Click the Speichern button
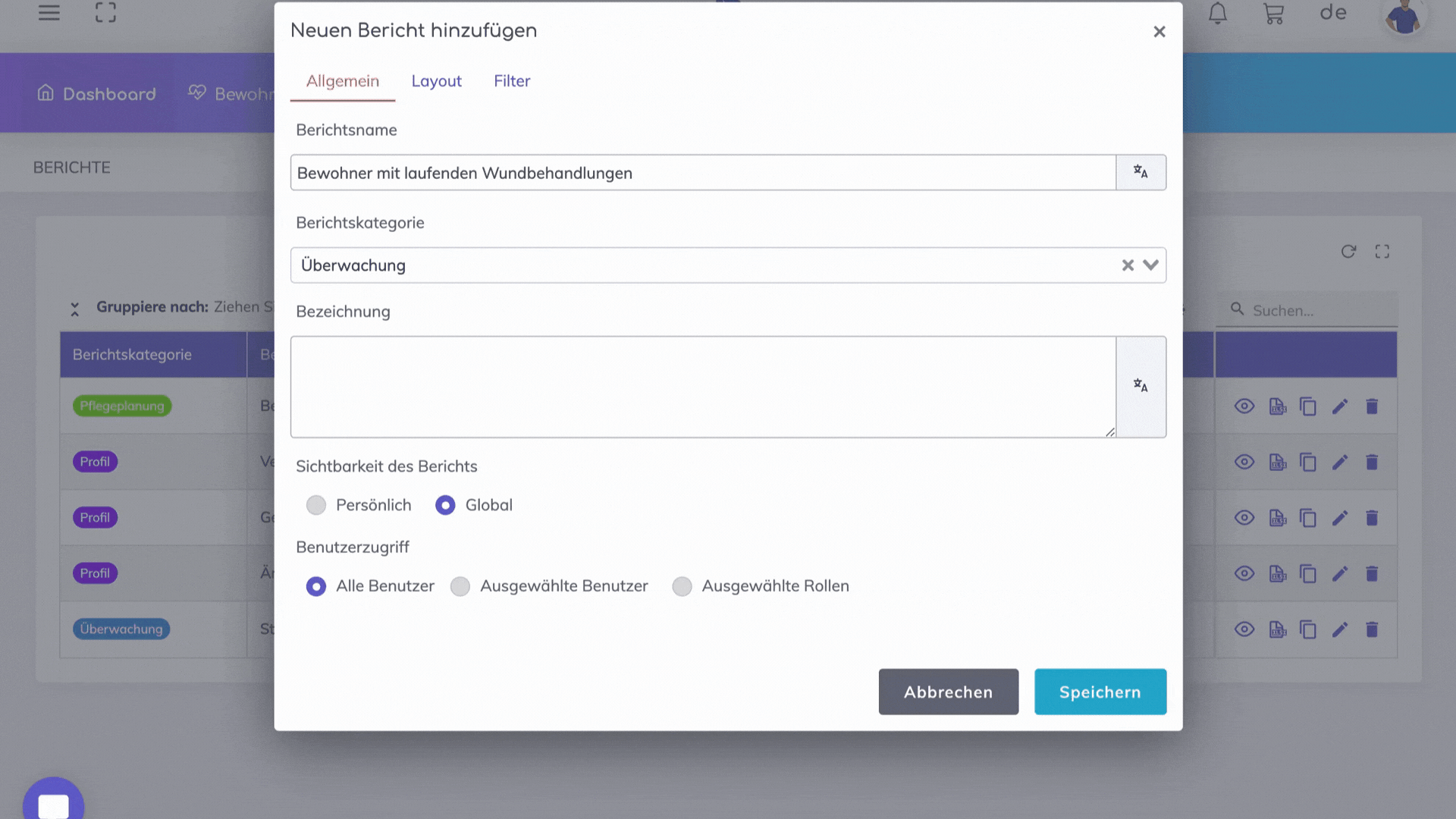Image resolution: width=1456 pixels, height=819 pixels. point(1100,692)
